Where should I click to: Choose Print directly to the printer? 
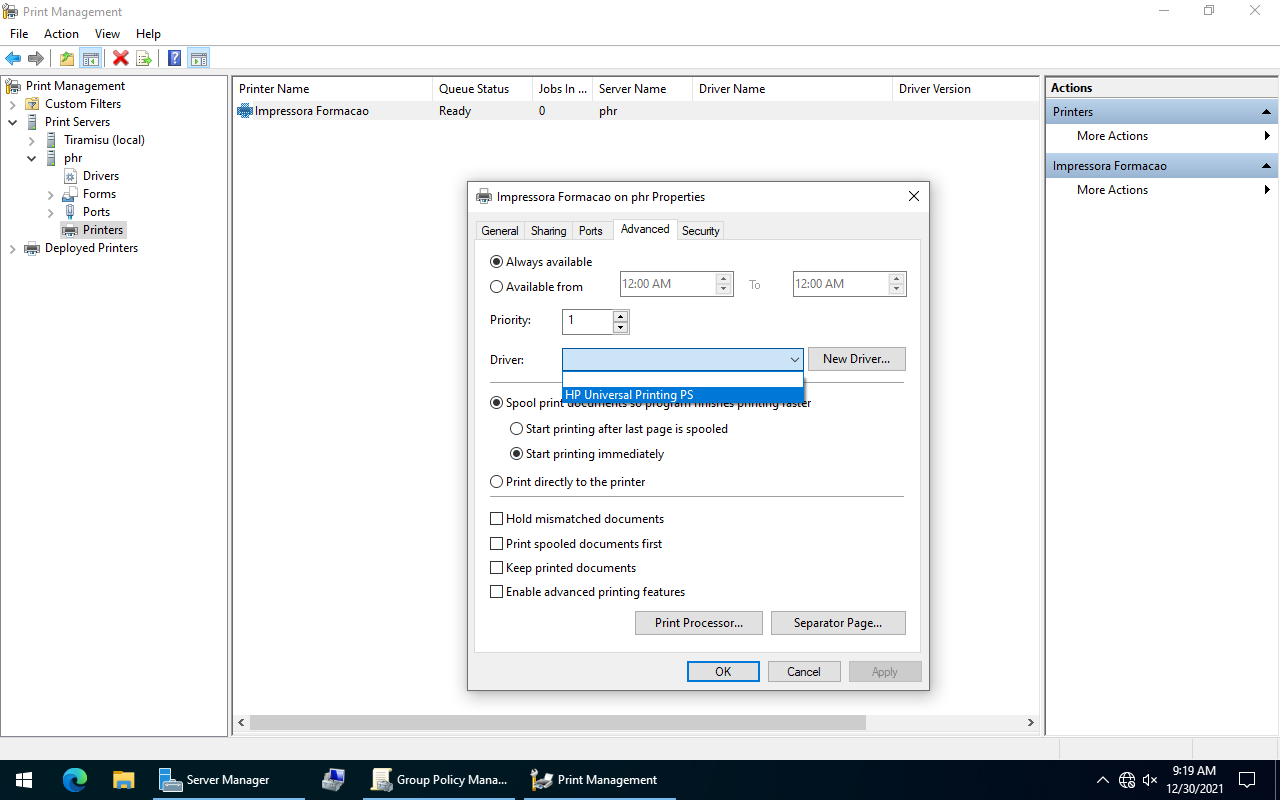[x=497, y=482]
